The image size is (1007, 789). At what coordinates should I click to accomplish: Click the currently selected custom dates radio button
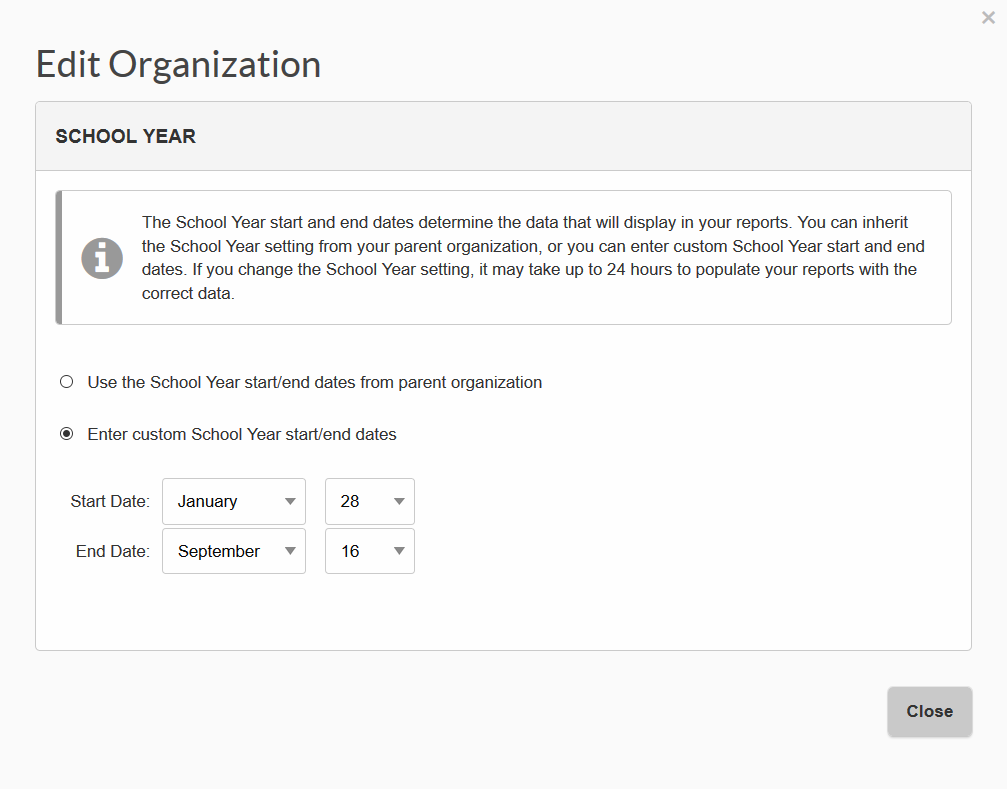pyautogui.click(x=66, y=433)
